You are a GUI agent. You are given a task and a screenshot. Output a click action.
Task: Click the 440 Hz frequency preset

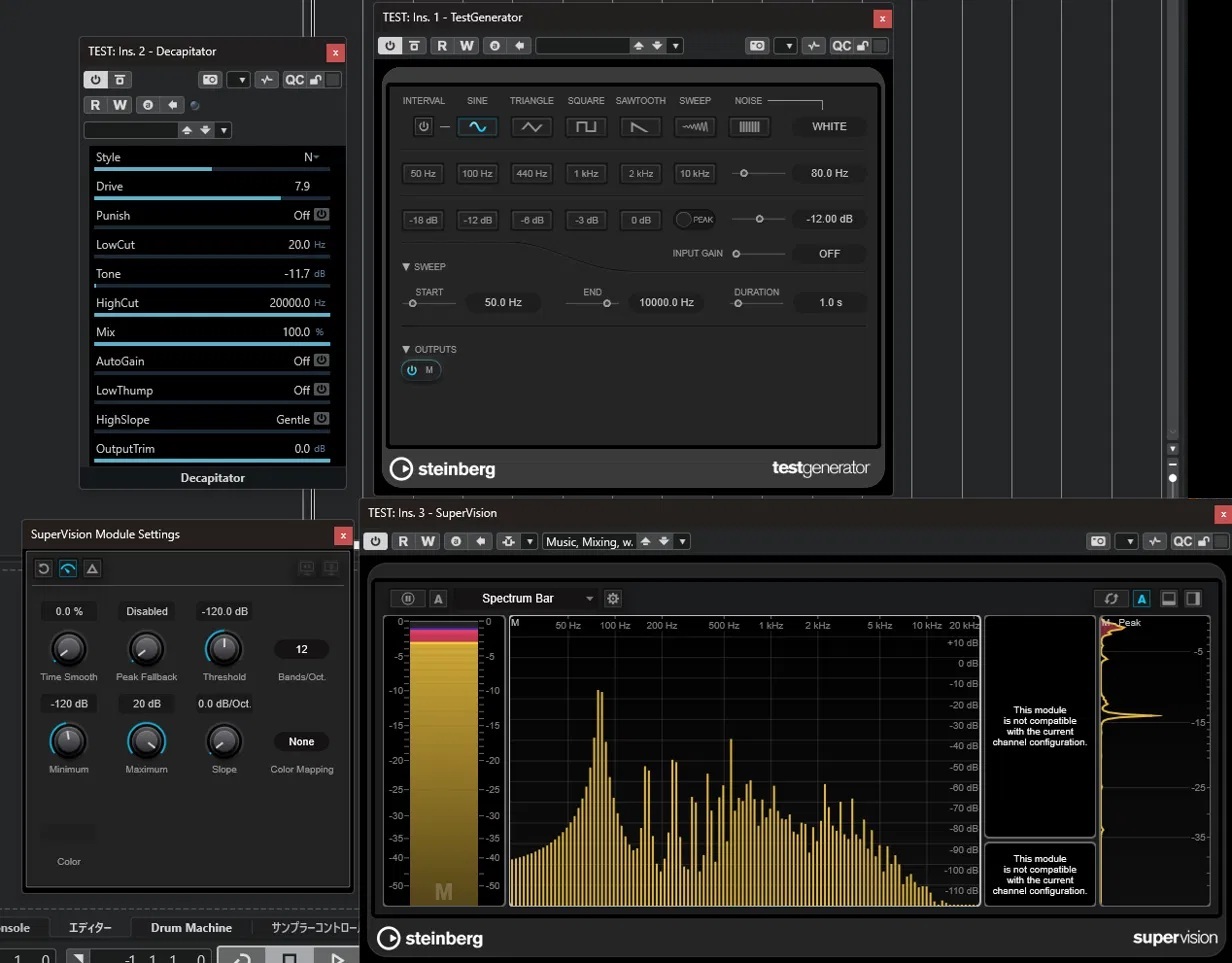(531, 173)
